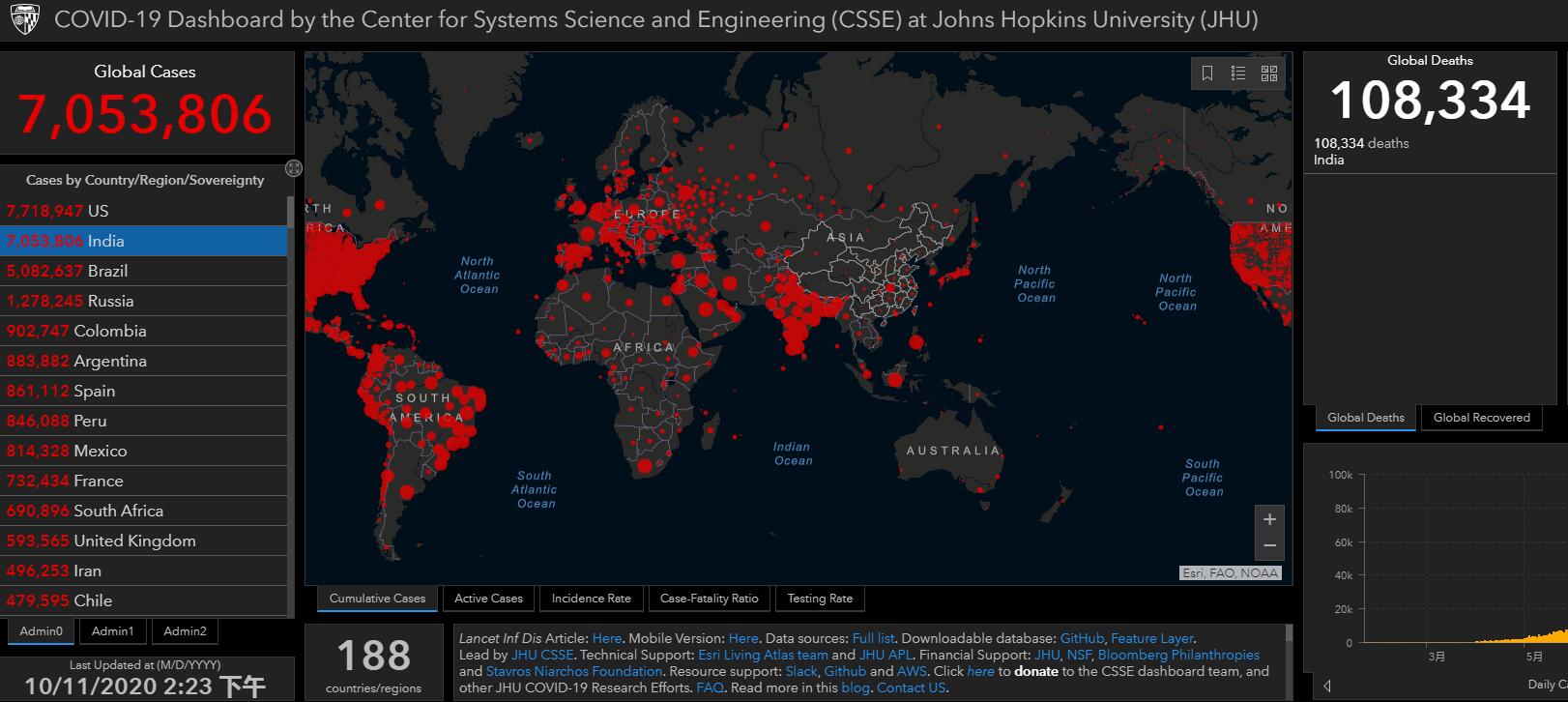Select the Incidence Rate tab
The width and height of the screenshot is (1568, 702).
tap(591, 599)
